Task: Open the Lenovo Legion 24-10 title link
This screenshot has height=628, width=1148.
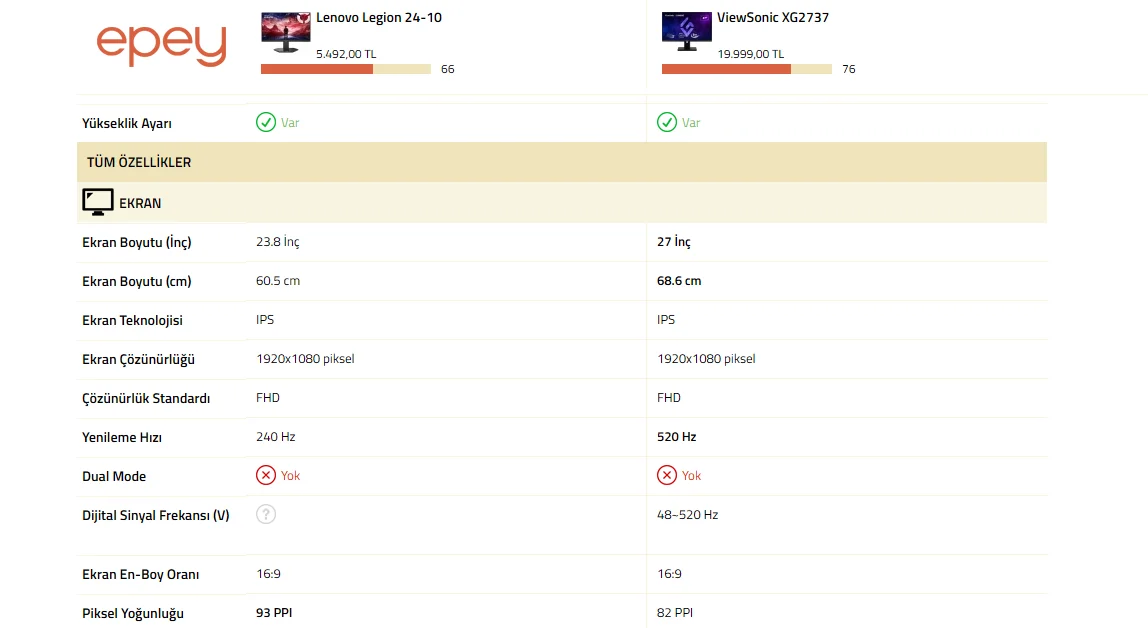Action: click(379, 18)
